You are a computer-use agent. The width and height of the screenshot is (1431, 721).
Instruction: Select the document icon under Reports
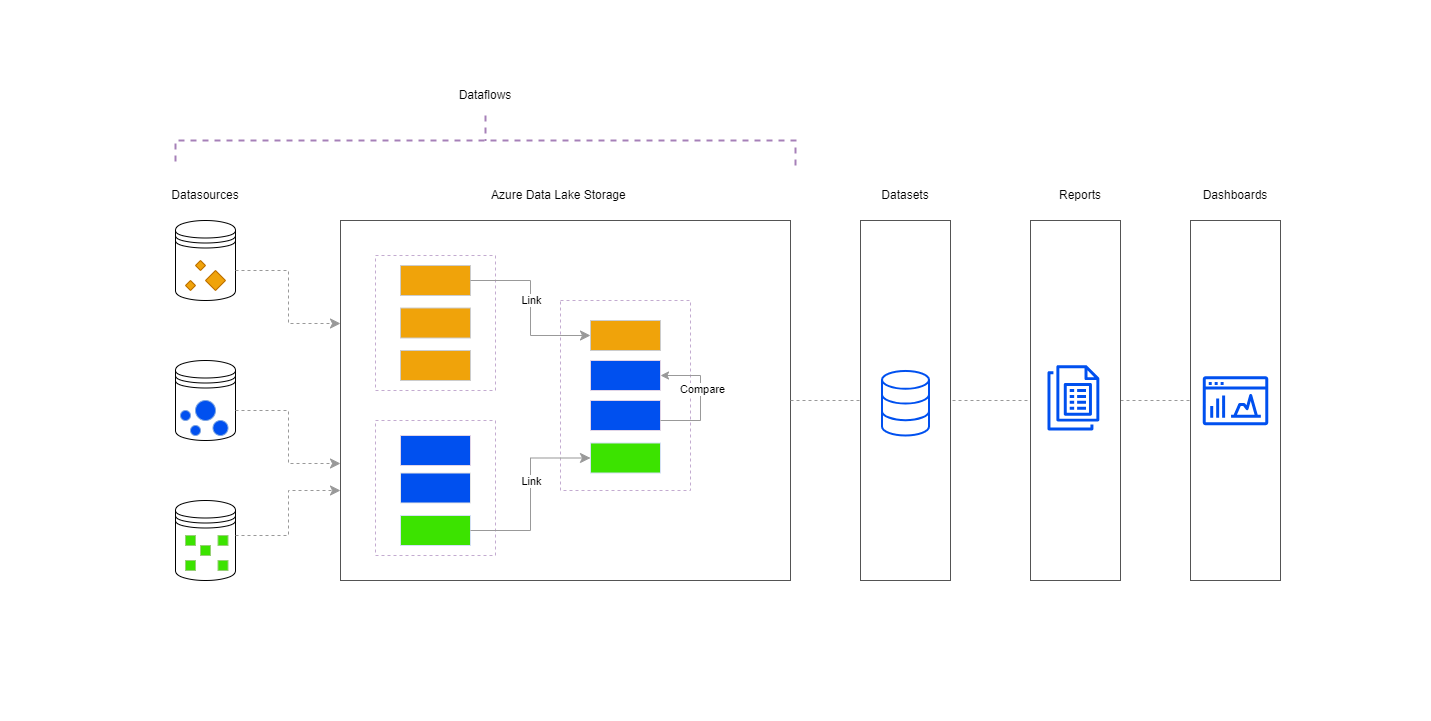point(1073,398)
